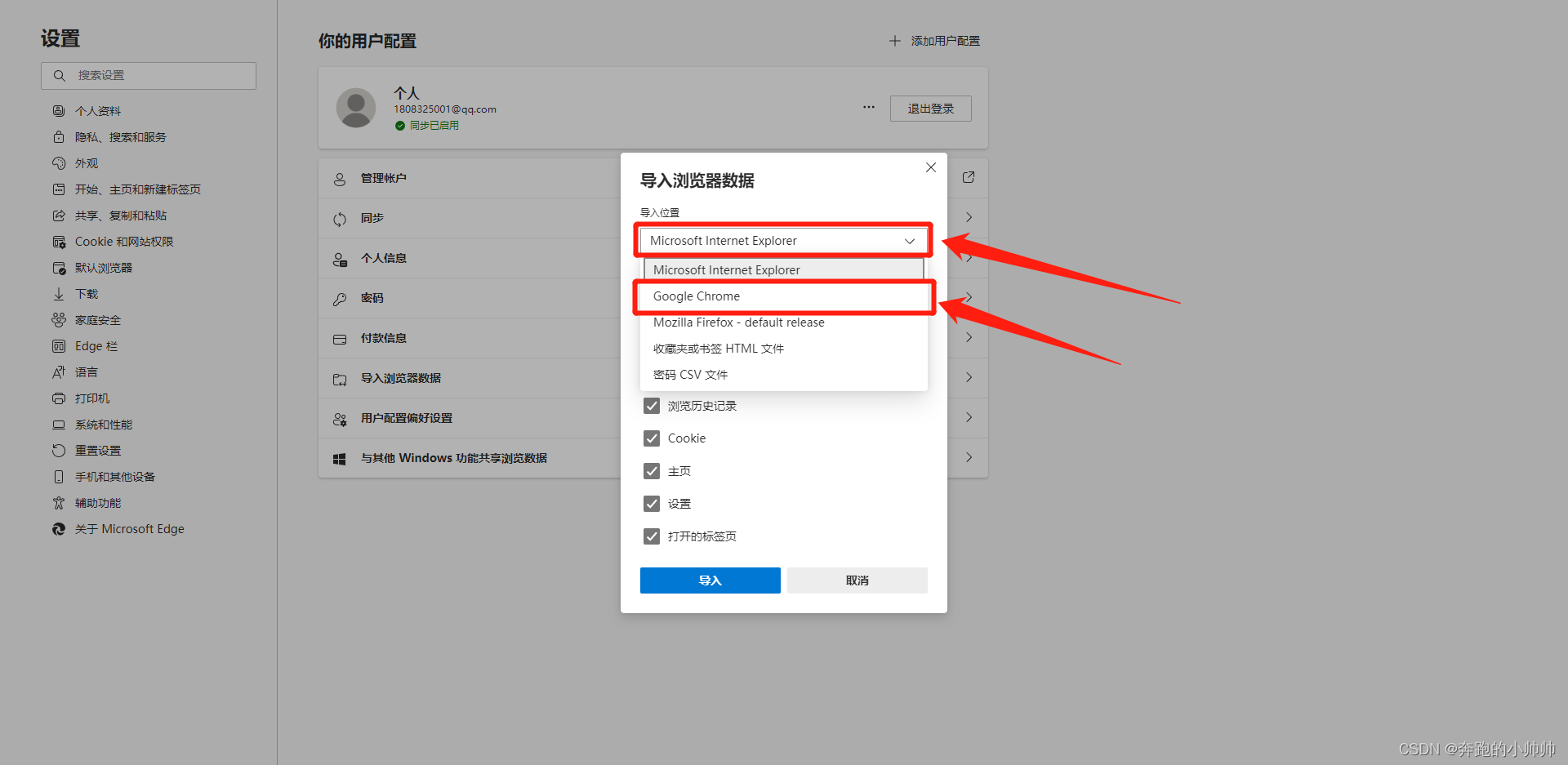Expand 与其他 Windows 功能共享浏览数据 chevron
Viewport: 1568px width, 765px height.
click(x=969, y=457)
